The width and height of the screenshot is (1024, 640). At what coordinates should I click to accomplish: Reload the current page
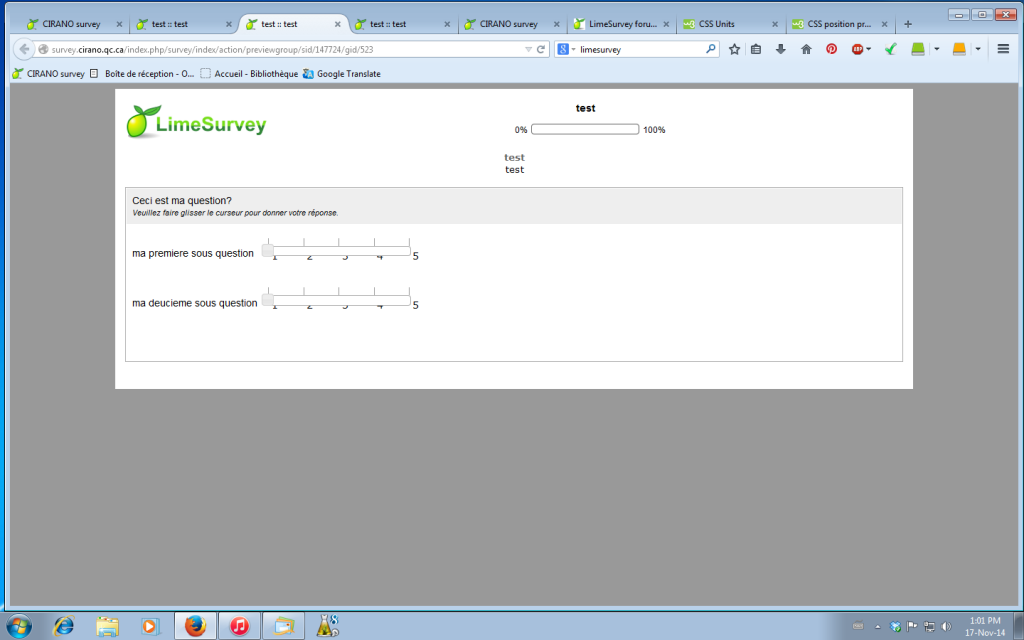(541, 49)
